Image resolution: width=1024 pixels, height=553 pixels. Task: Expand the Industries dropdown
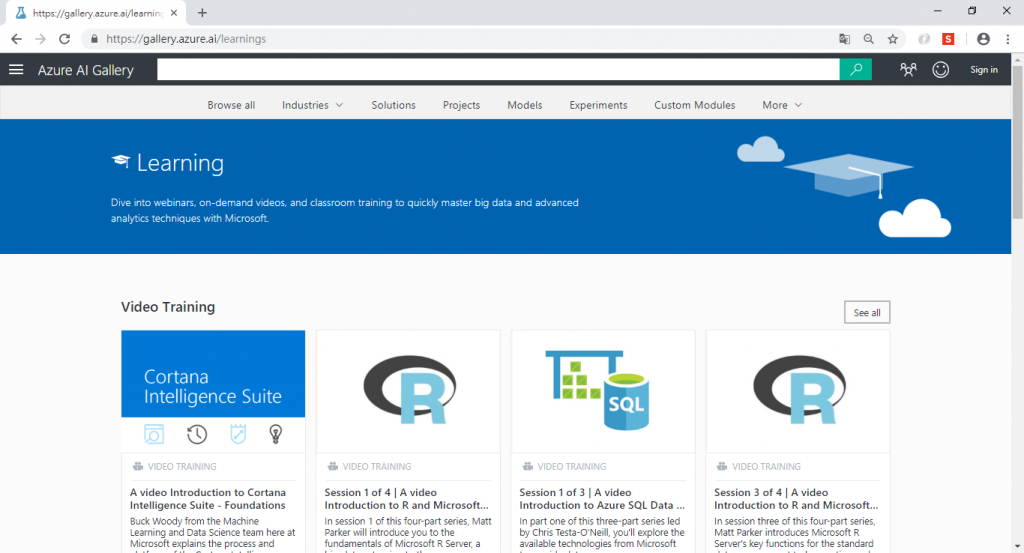tap(312, 105)
